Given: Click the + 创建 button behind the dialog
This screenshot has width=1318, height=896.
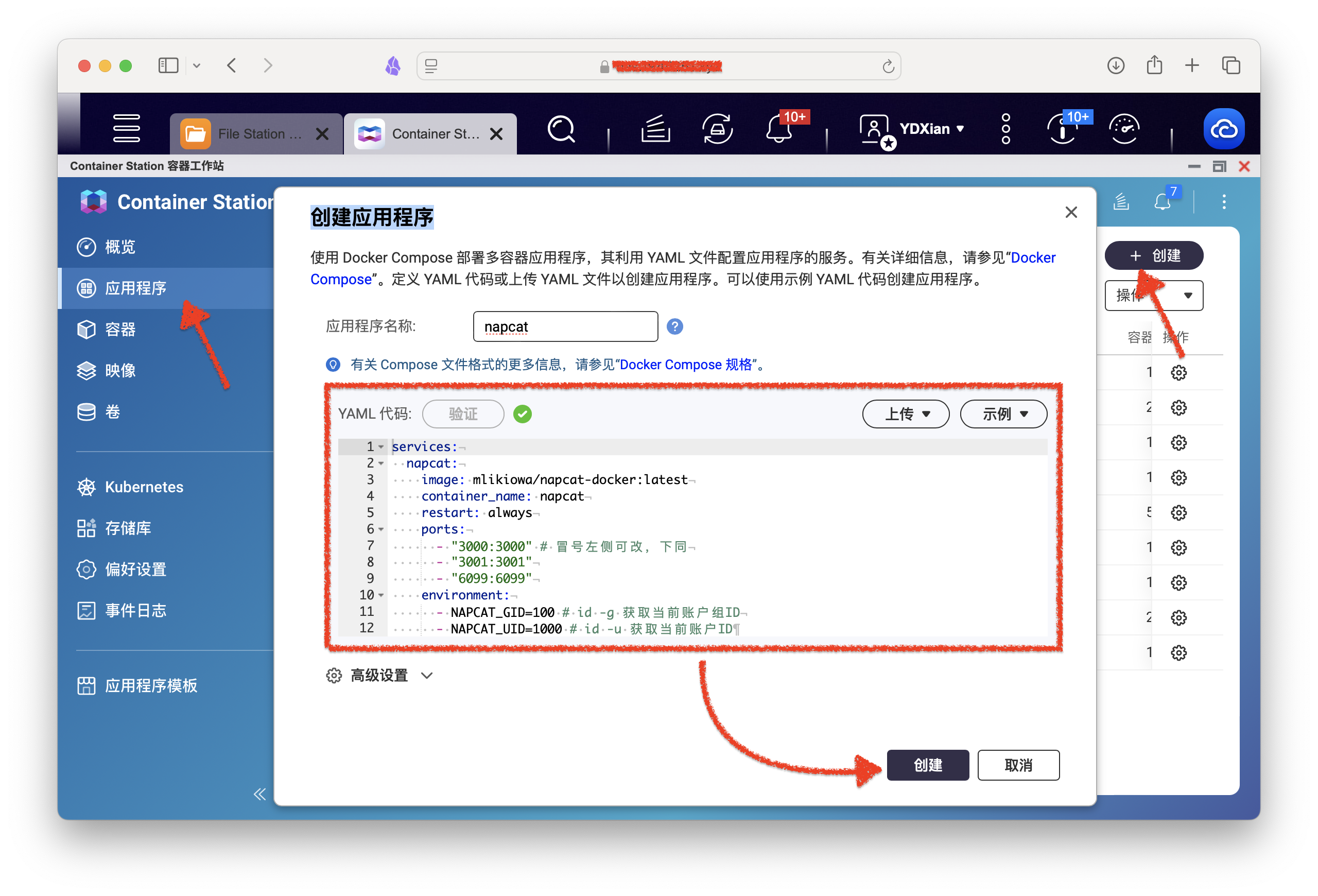Looking at the screenshot, I should point(1154,256).
